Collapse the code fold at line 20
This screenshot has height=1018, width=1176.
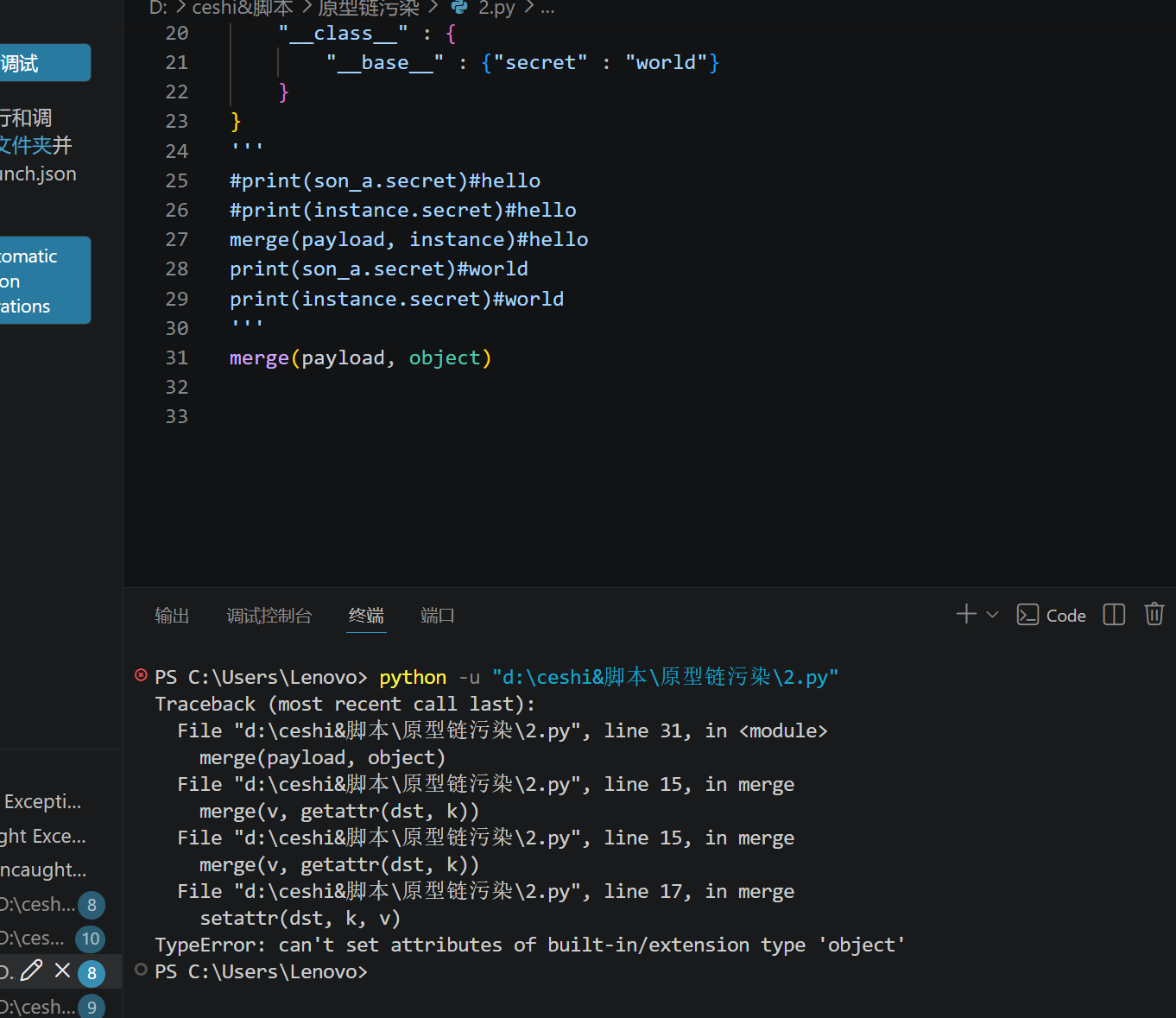[214, 33]
